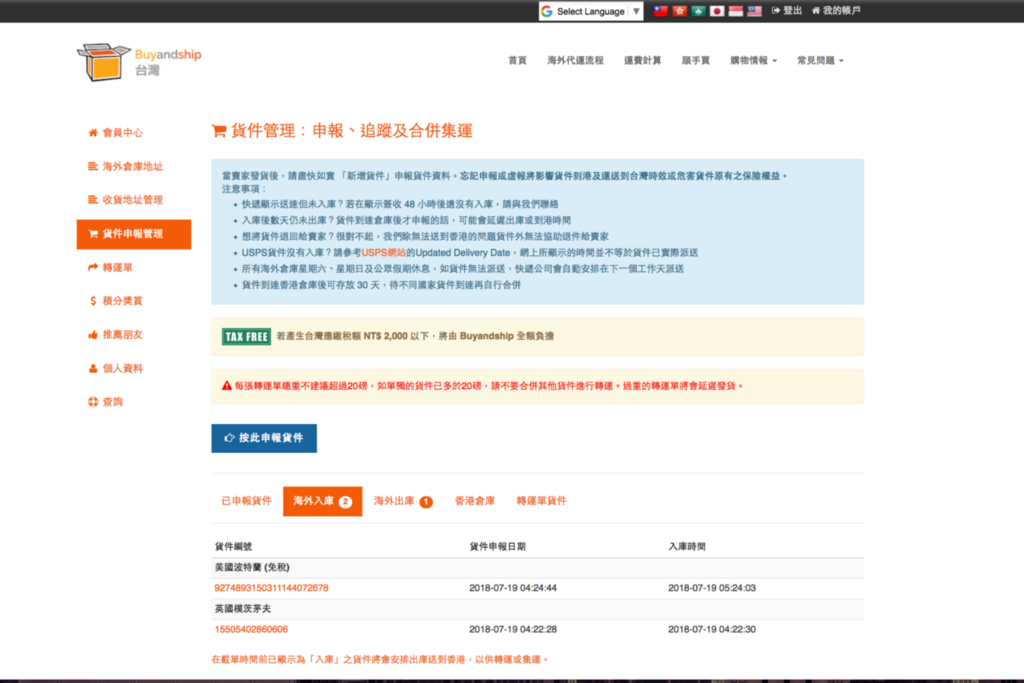Screen dimensions: 1024x683
Task: Select the Malaysia flag icon
Action: [754, 11]
